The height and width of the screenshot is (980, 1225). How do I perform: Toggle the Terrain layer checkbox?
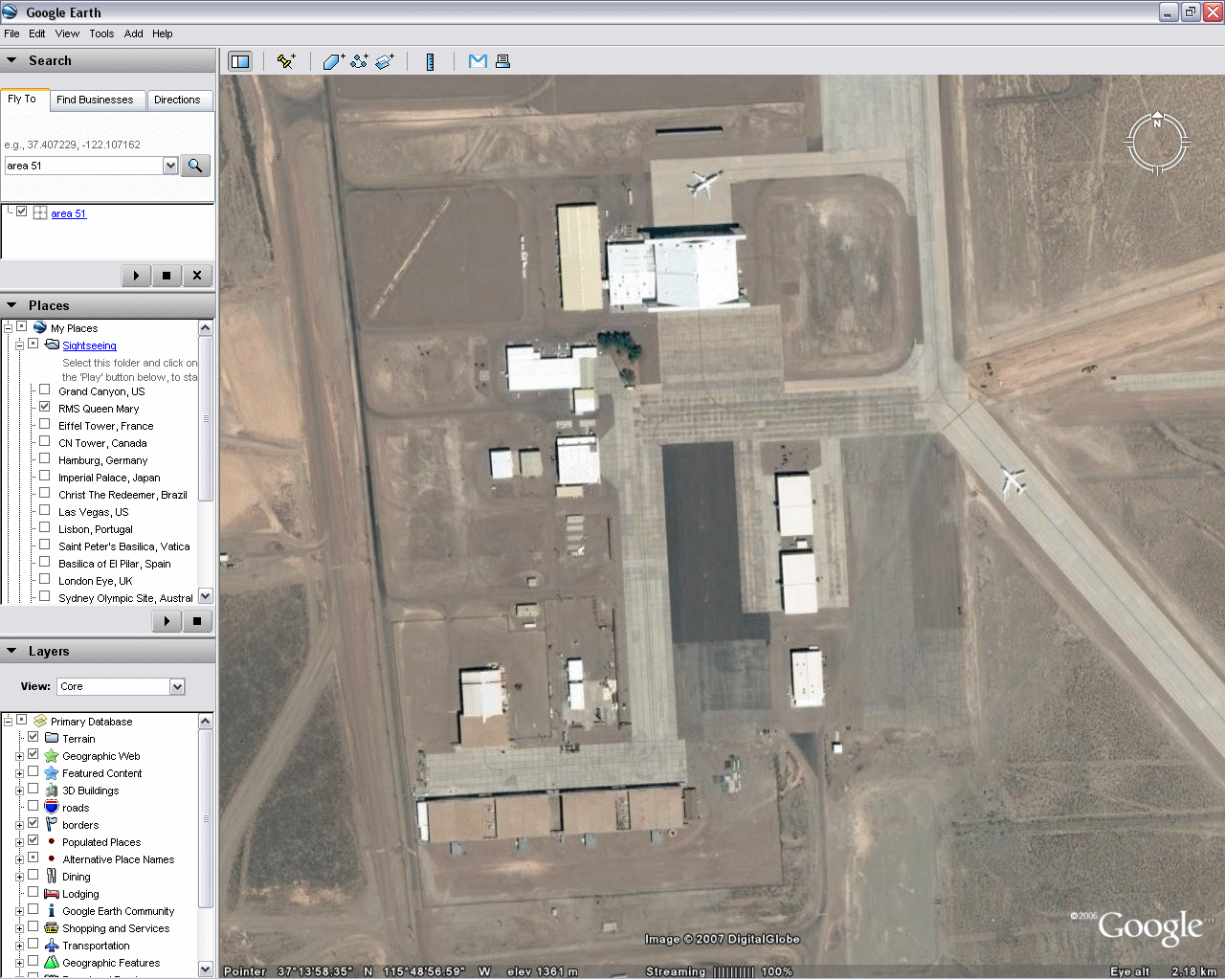click(33, 737)
